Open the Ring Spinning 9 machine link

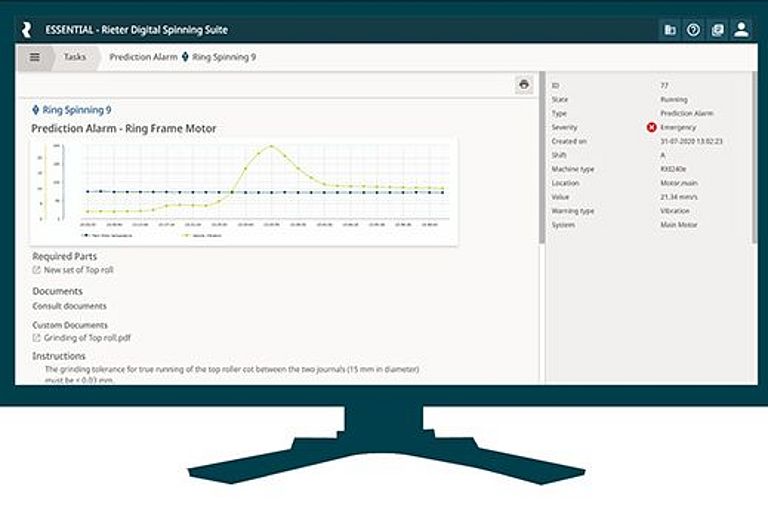(69, 110)
